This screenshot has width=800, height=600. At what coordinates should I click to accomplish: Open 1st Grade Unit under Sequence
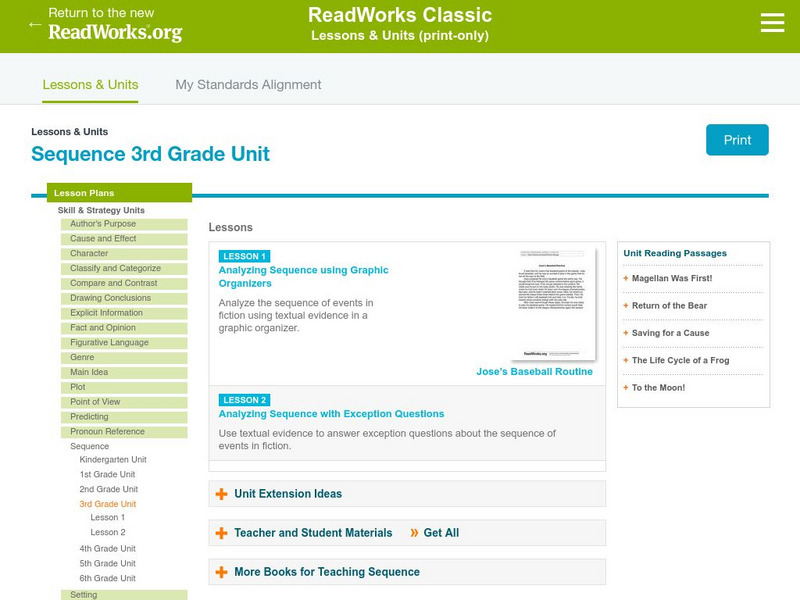(x=107, y=474)
